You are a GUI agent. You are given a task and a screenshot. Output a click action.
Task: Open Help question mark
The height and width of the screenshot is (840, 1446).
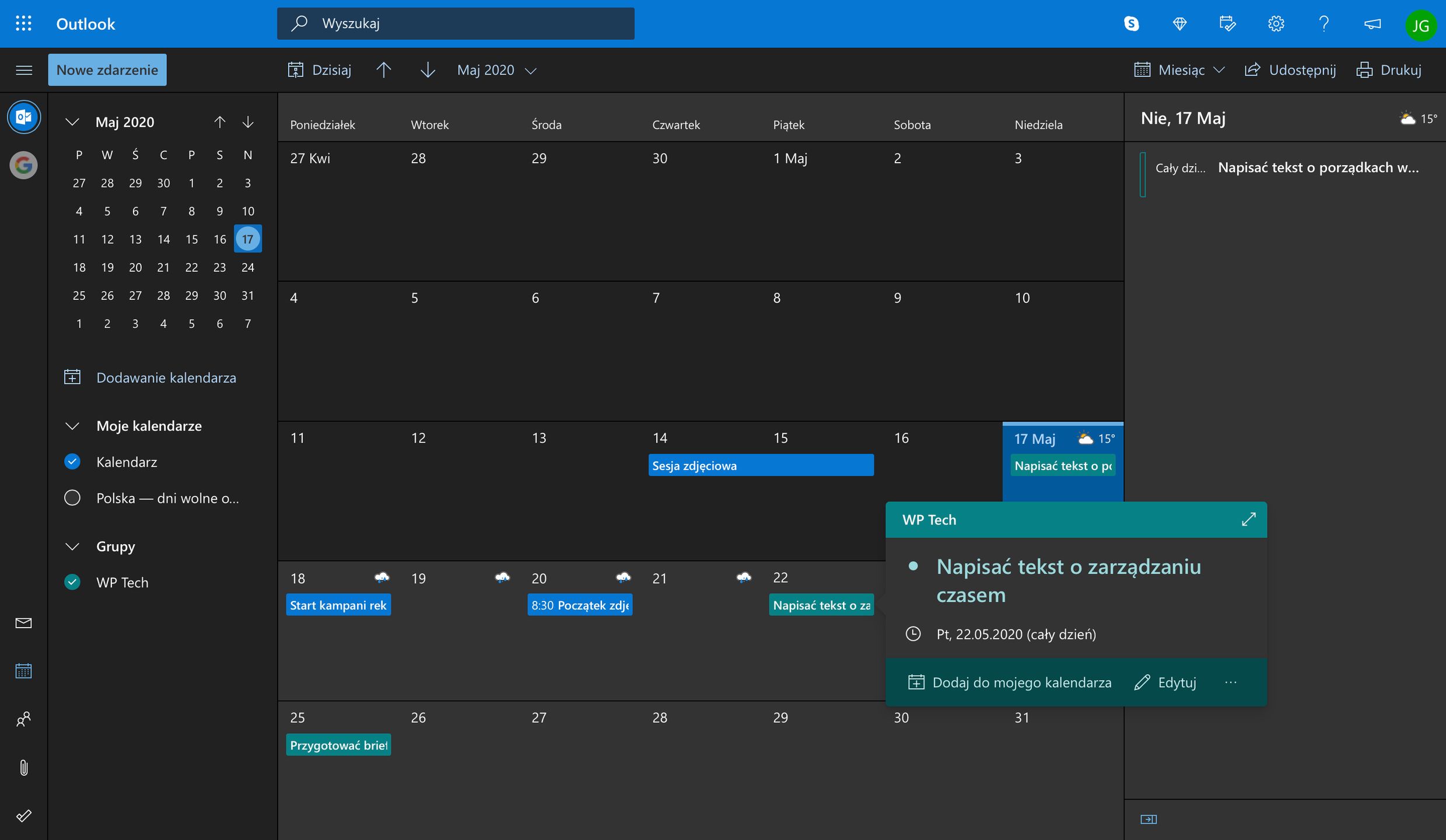click(x=1324, y=23)
